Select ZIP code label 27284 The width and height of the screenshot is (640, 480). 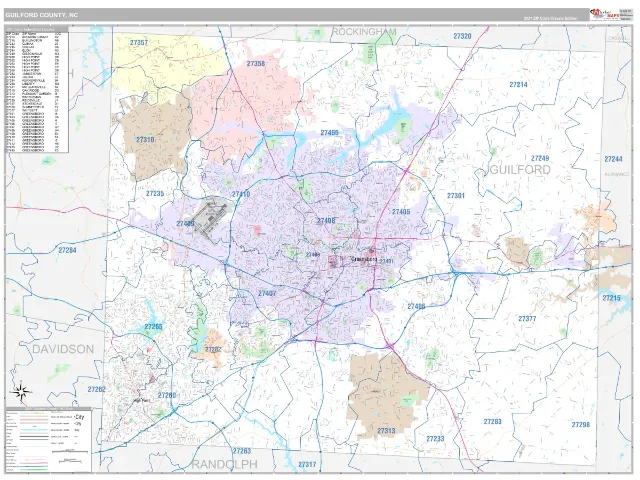67,250
